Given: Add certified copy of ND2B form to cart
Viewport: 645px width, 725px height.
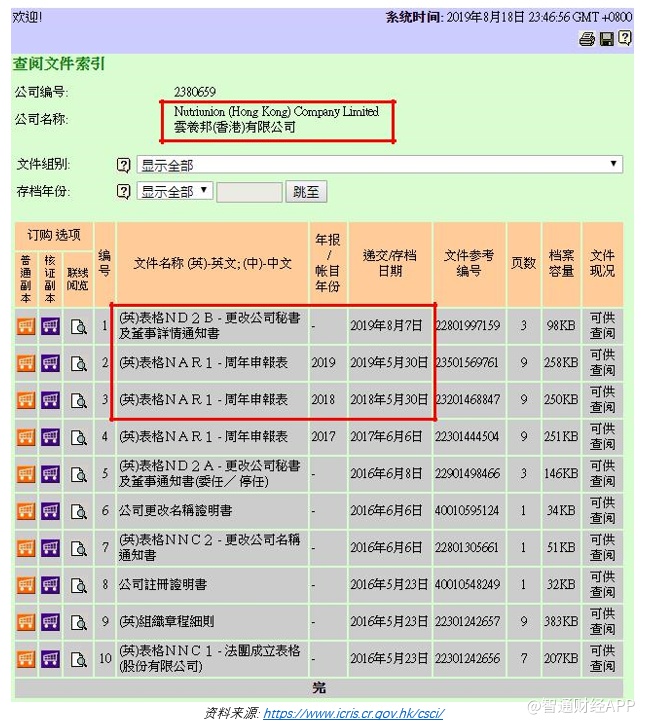Looking at the screenshot, I should click(50, 326).
